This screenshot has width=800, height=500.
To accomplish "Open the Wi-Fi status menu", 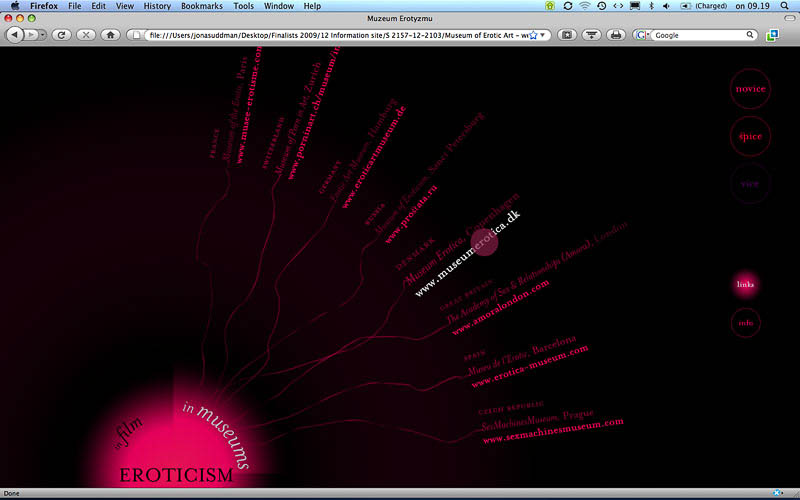I will click(585, 6).
